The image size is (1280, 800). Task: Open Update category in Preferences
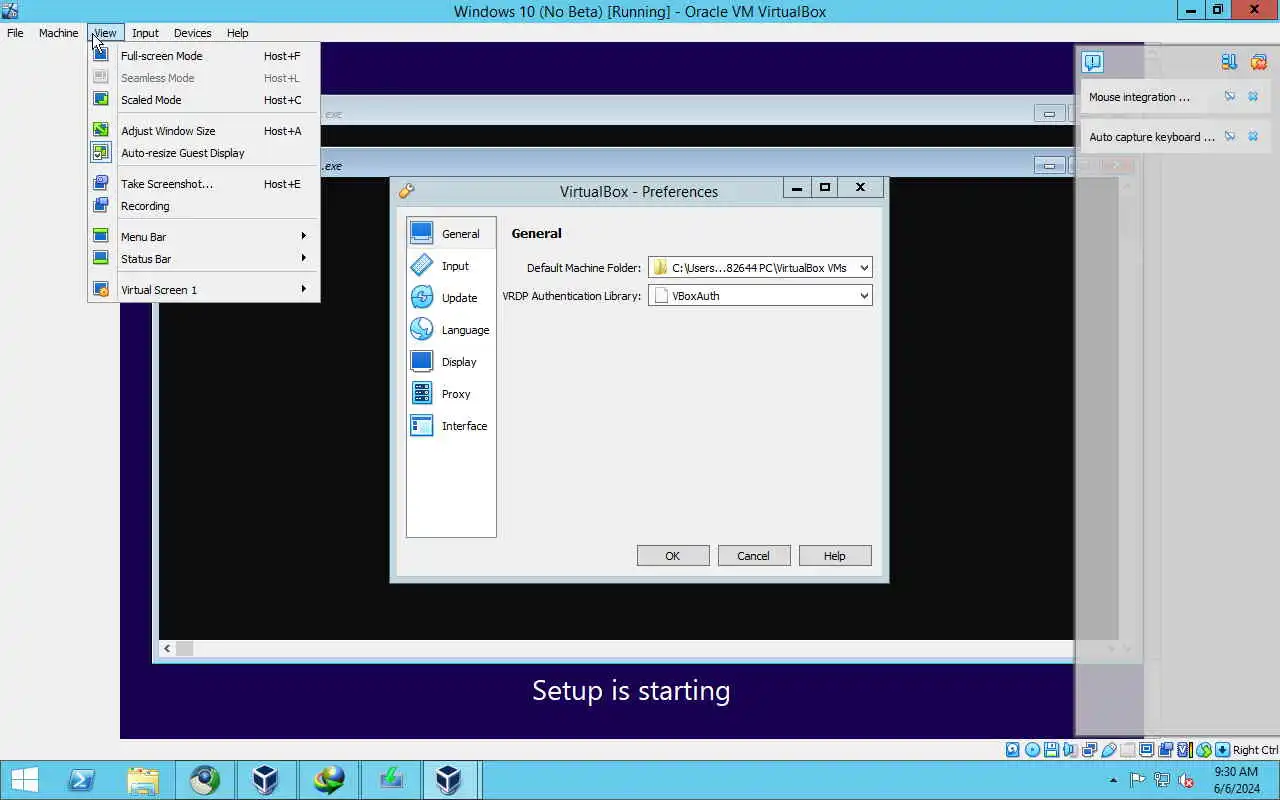451,298
